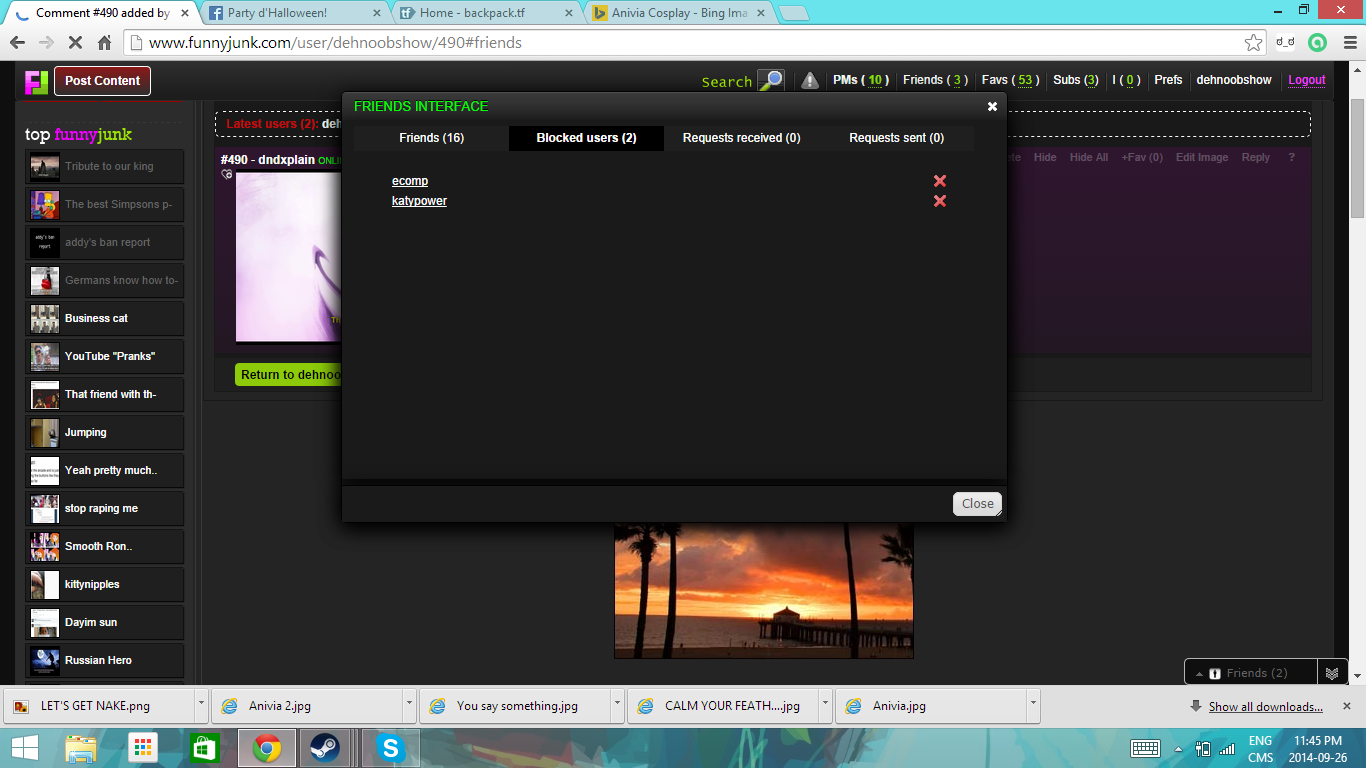Image resolution: width=1366 pixels, height=768 pixels.
Task: Click the Post Content button
Action: [102, 81]
